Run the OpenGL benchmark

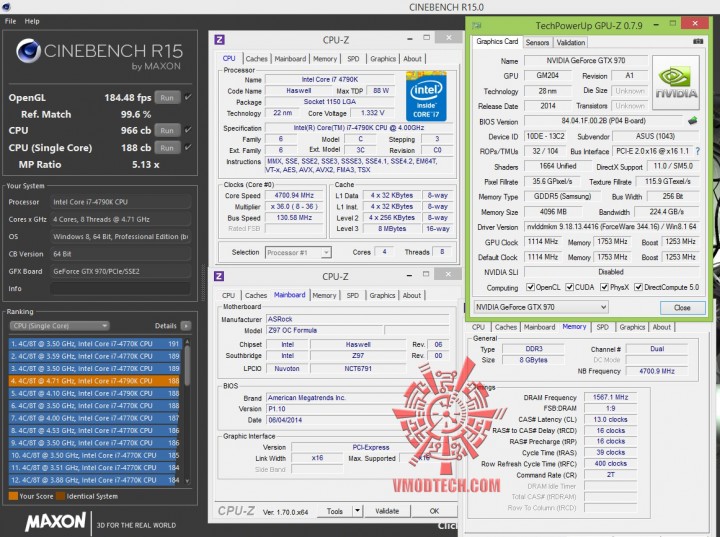coord(167,97)
